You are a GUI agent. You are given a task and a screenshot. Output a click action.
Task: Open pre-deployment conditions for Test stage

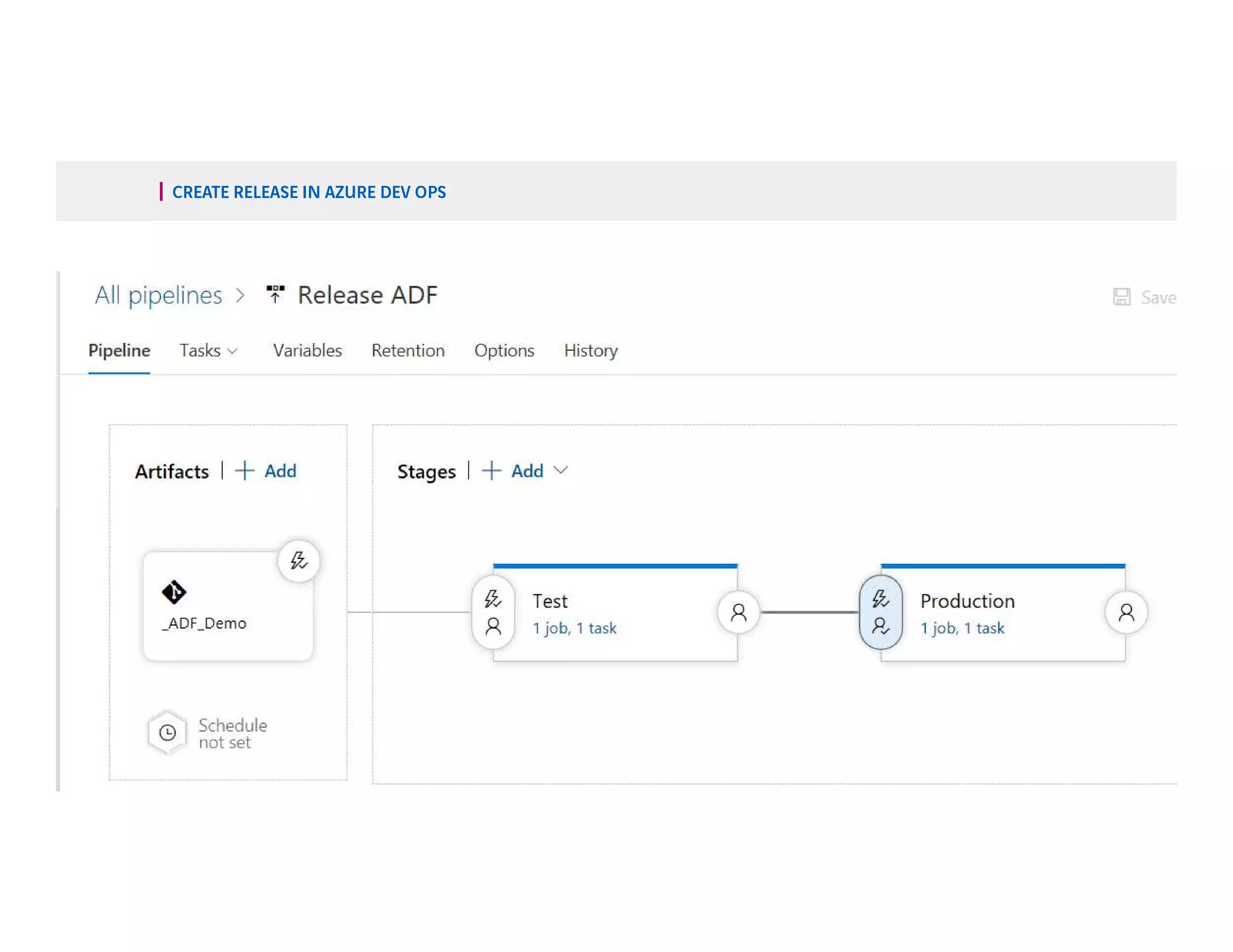(493, 612)
